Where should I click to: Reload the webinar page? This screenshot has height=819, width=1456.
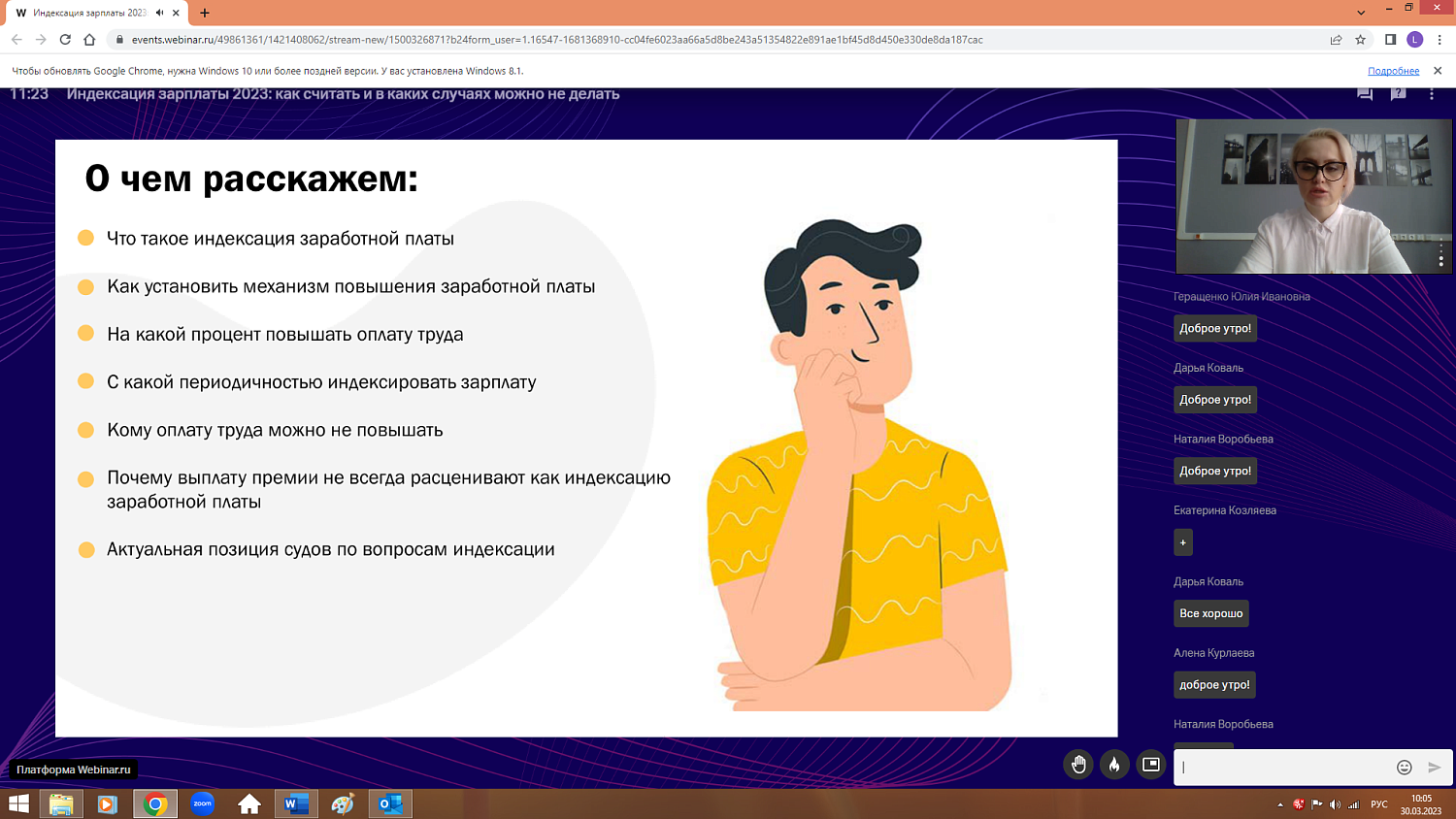coord(65,40)
